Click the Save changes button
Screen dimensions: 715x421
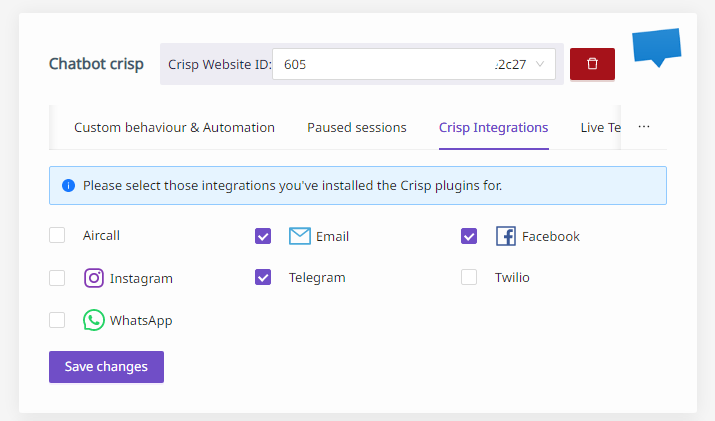coord(106,367)
